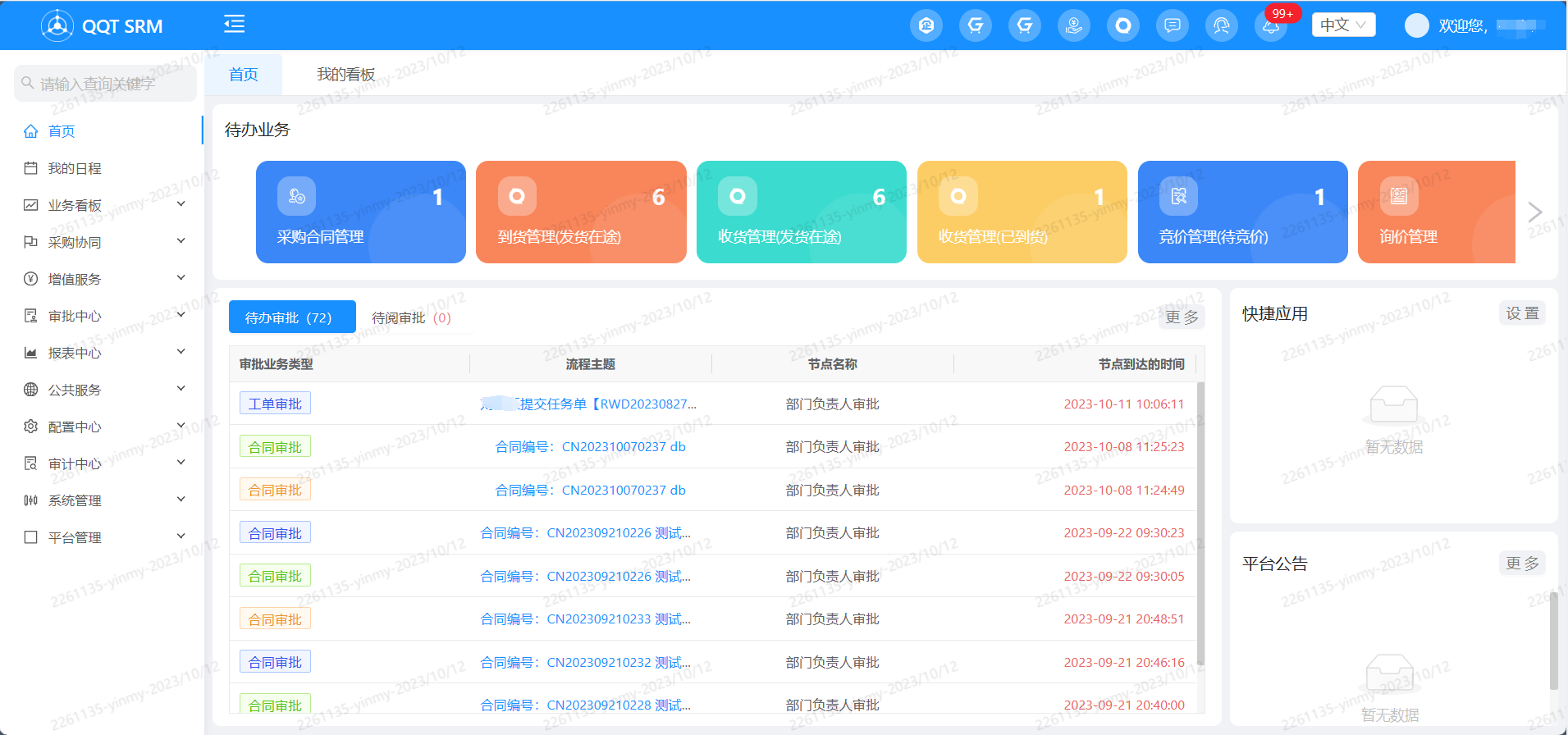Select the 待办审批 (72) tab
Viewport: 1568px width, 735px height.
(292, 317)
